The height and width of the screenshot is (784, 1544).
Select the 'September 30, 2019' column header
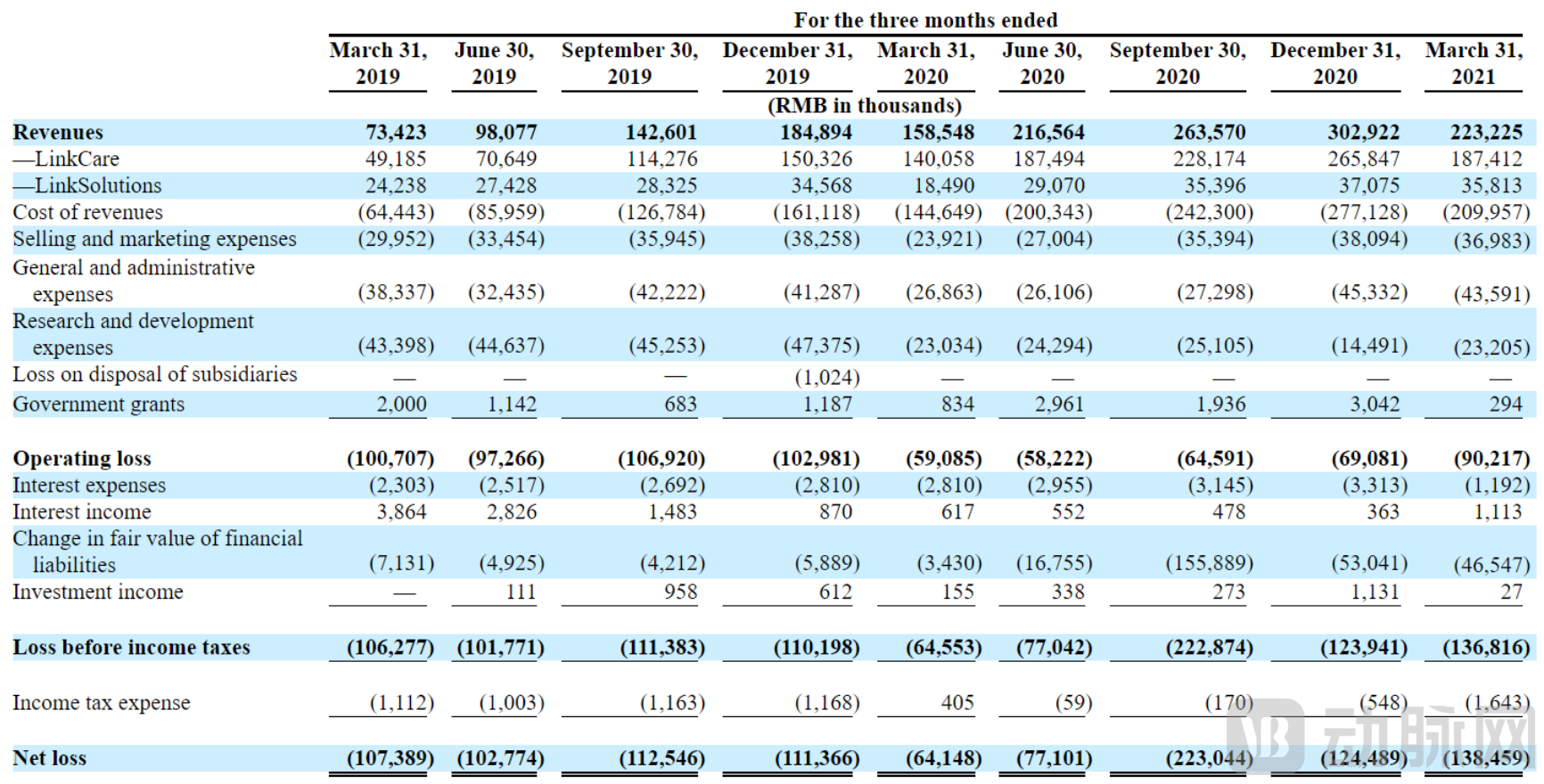pos(629,63)
